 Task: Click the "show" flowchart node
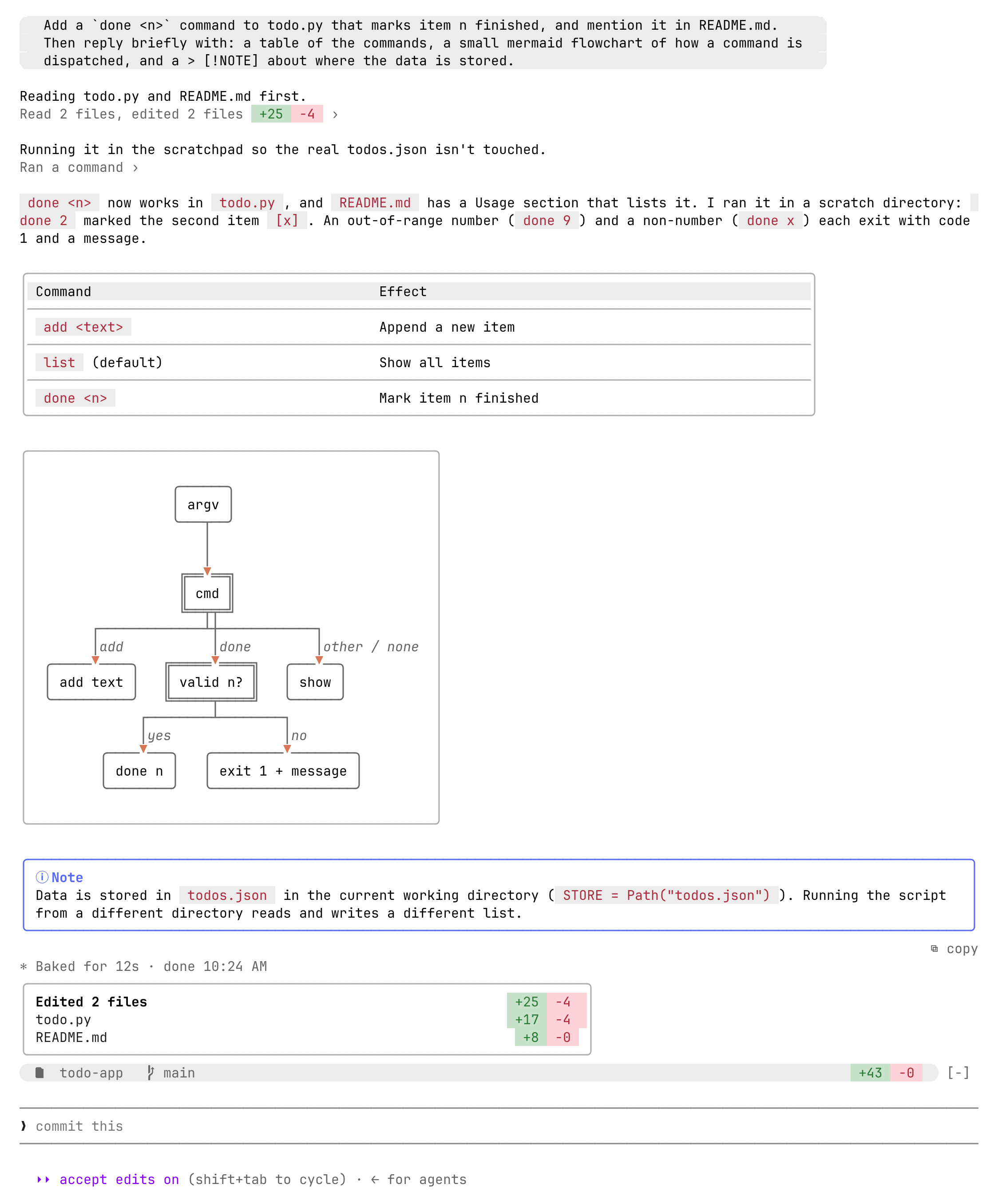pos(315,682)
